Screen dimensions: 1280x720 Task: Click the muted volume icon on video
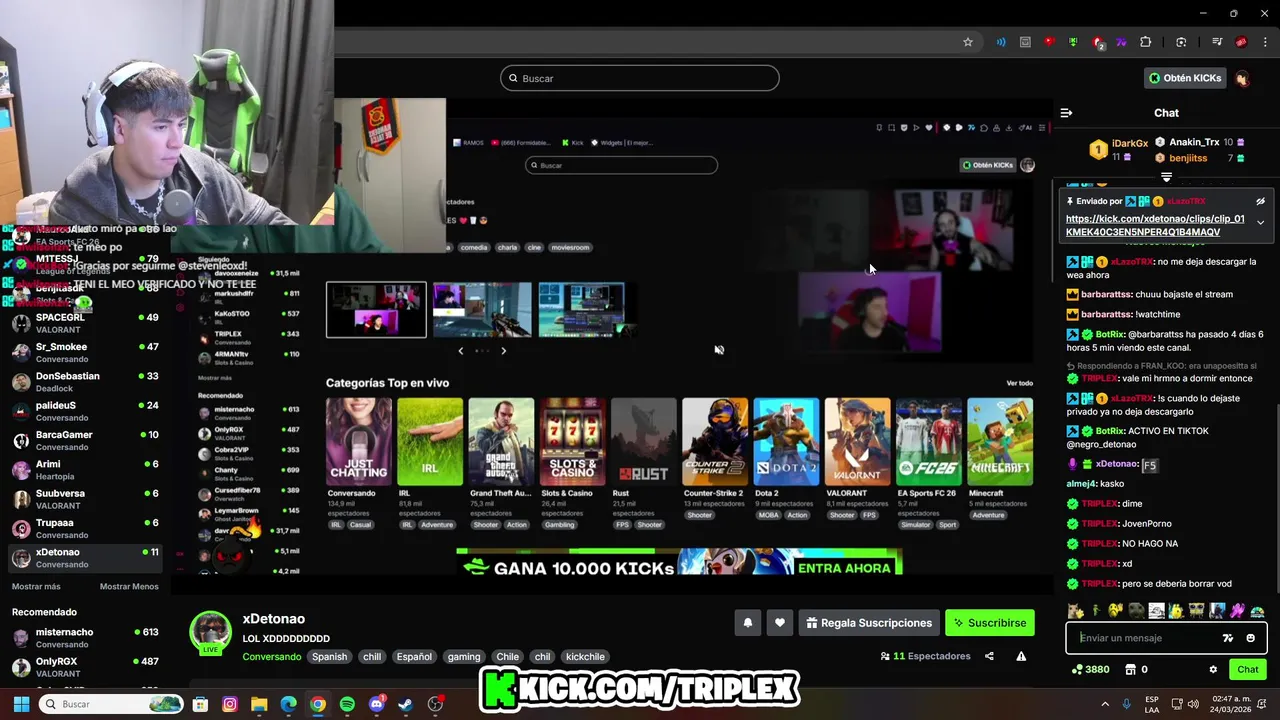(719, 350)
